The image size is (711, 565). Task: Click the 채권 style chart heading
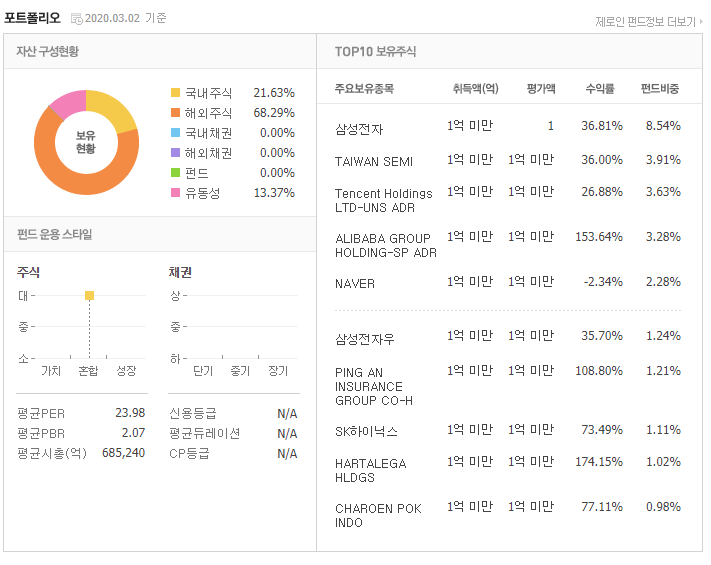pos(180,272)
